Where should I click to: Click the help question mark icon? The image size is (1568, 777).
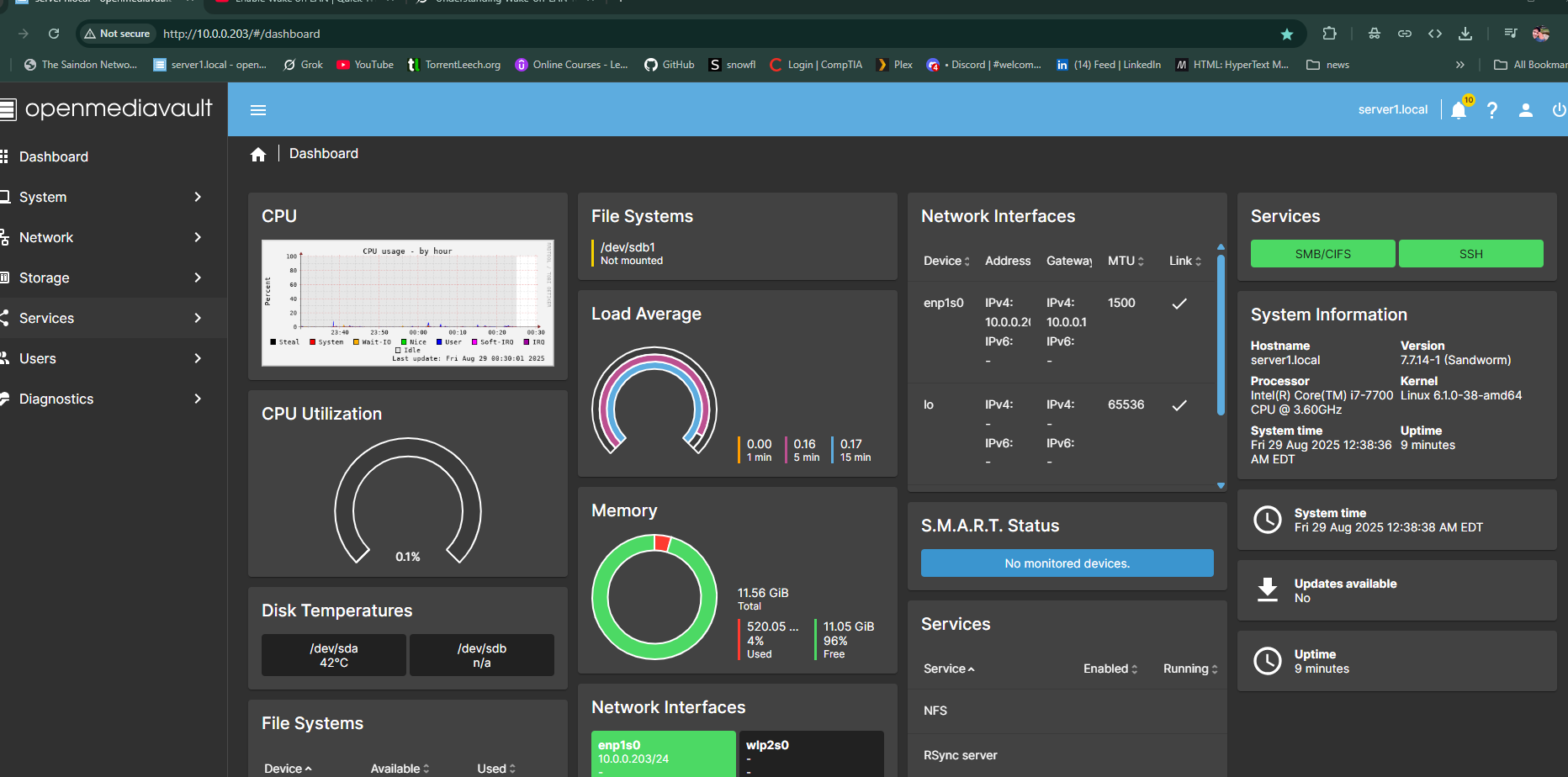(x=1491, y=110)
